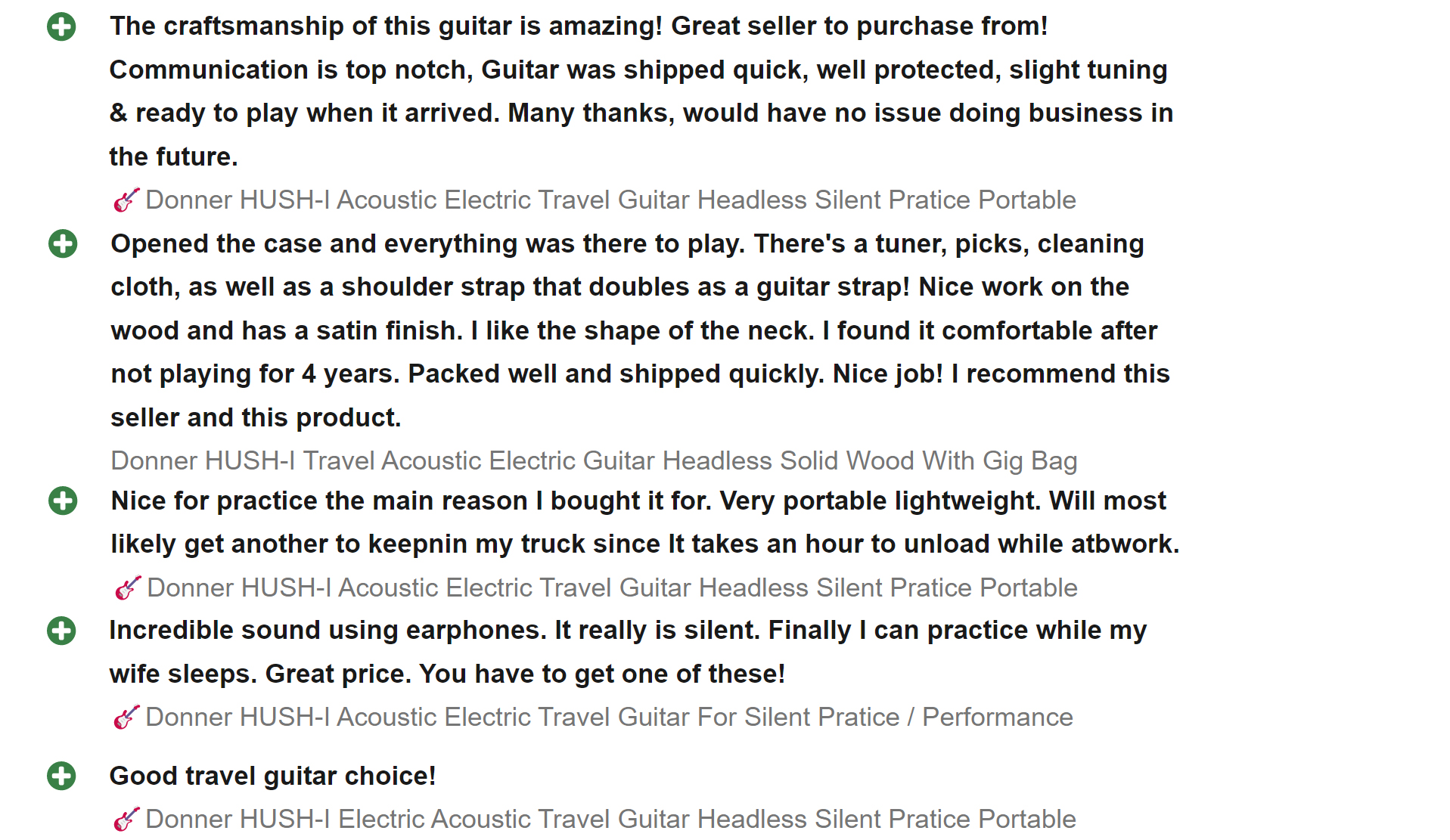Screen dimensions: 1450x840
Task: Click the guitar icon under the 'Nice for practice' review
Action: pos(127,588)
